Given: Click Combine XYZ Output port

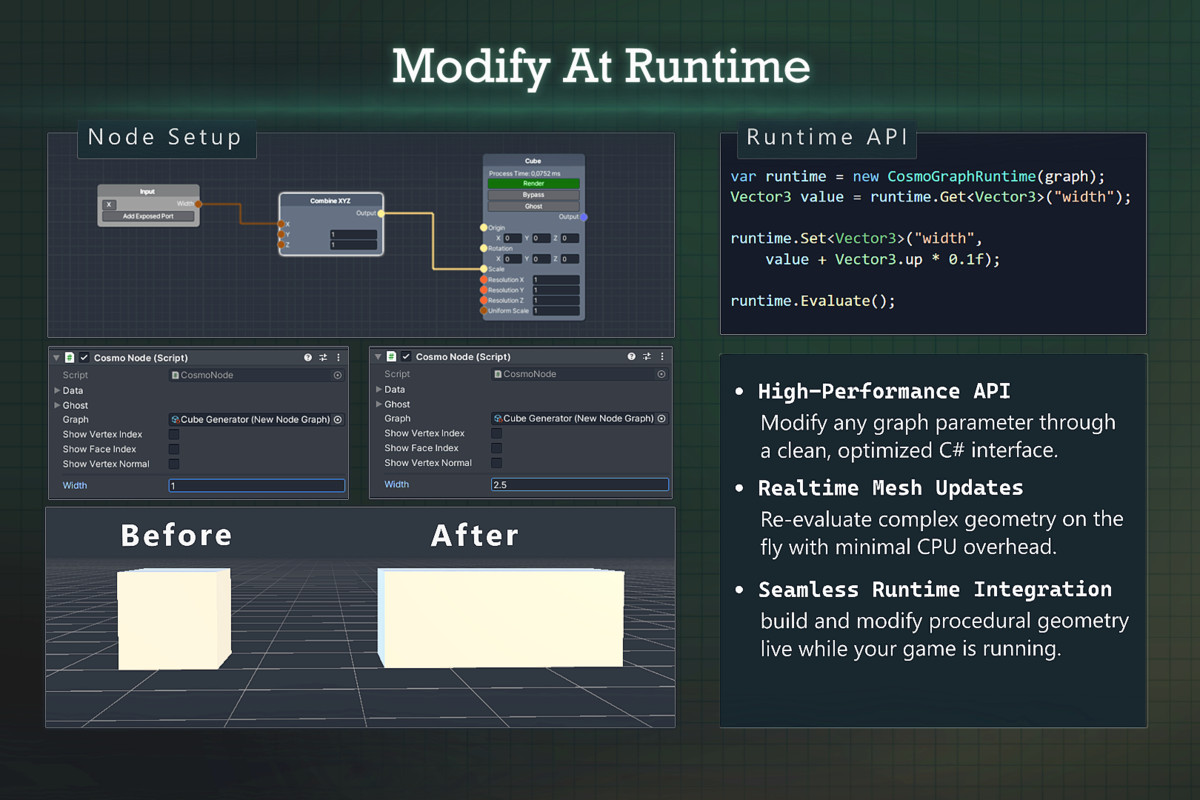Looking at the screenshot, I should [x=381, y=213].
